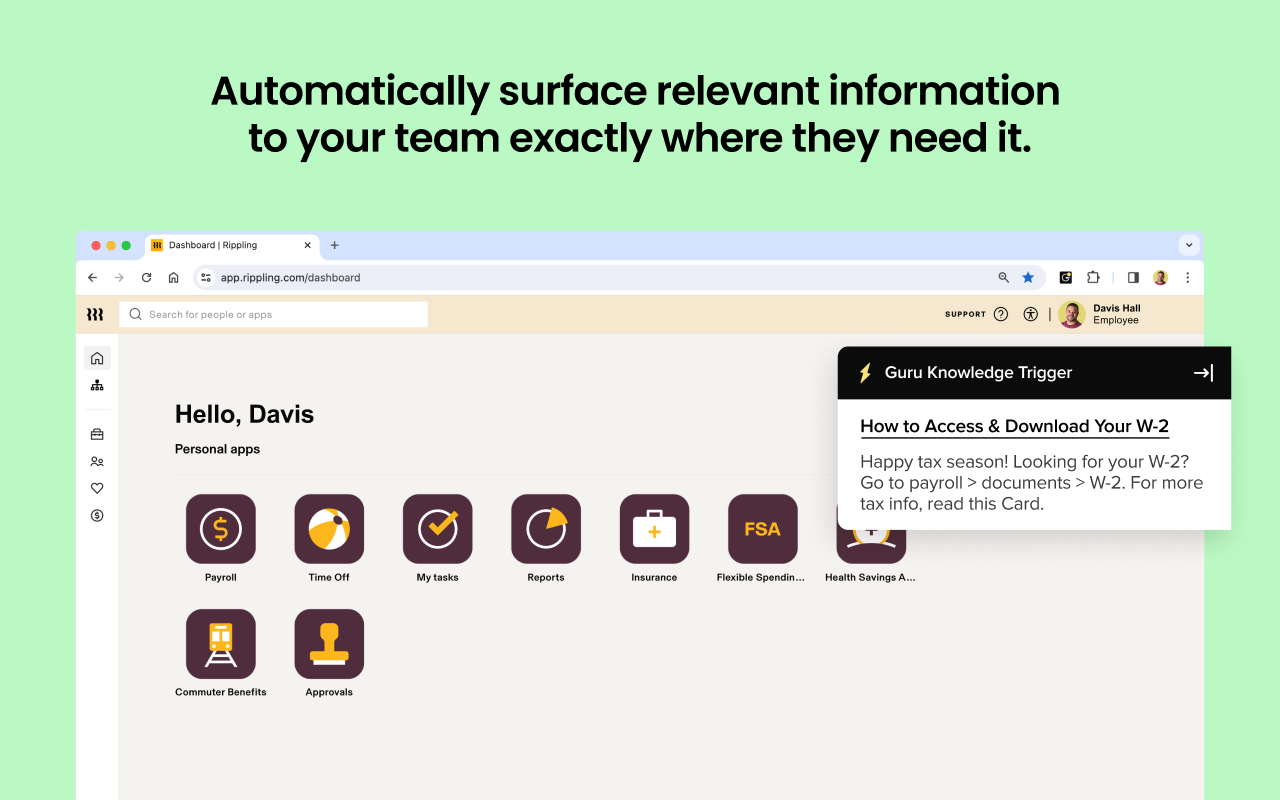Click the browser home button
The width and height of the screenshot is (1280, 800).
[174, 277]
